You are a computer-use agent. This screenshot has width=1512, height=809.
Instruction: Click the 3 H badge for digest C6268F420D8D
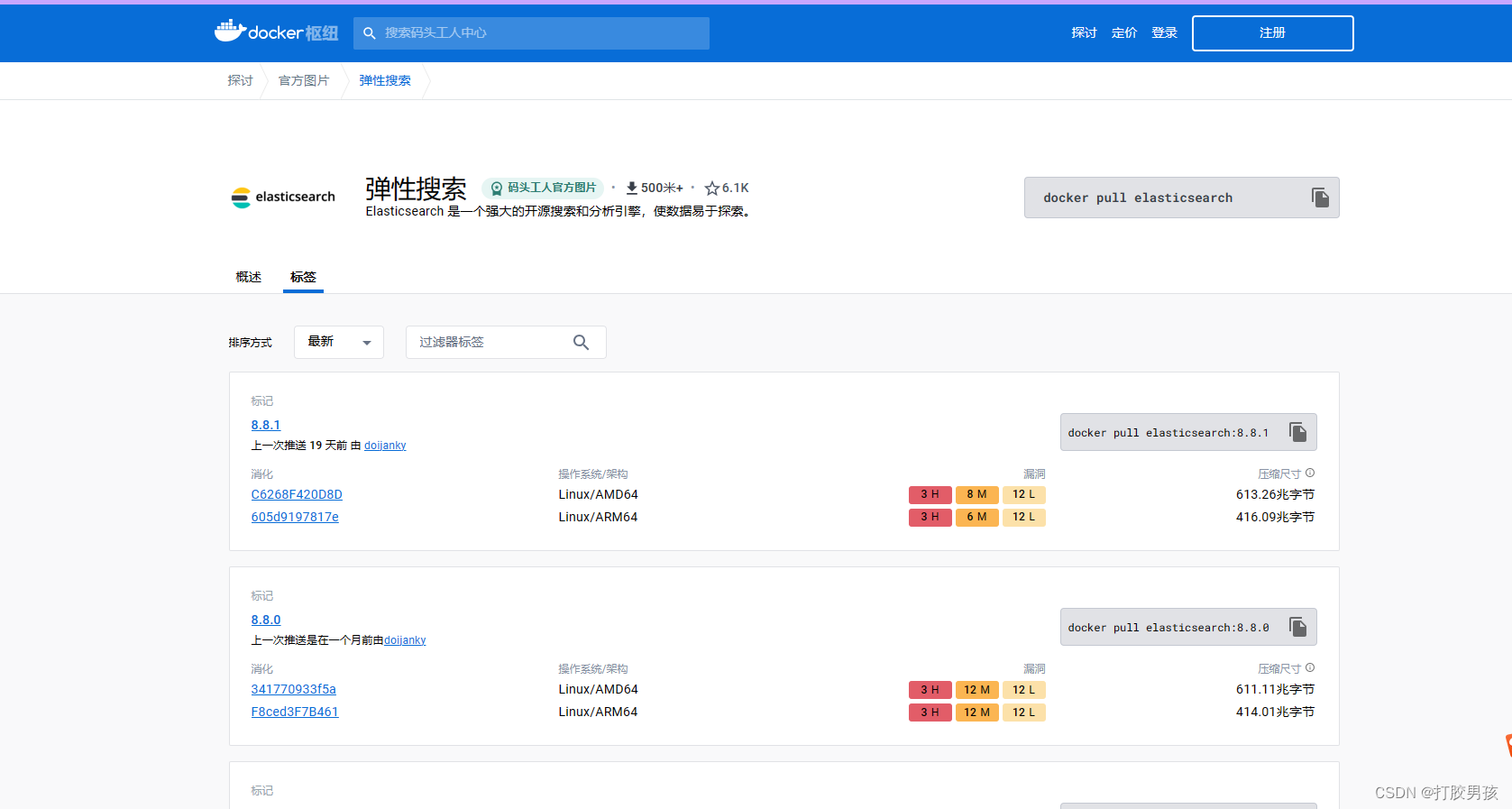tap(930, 494)
